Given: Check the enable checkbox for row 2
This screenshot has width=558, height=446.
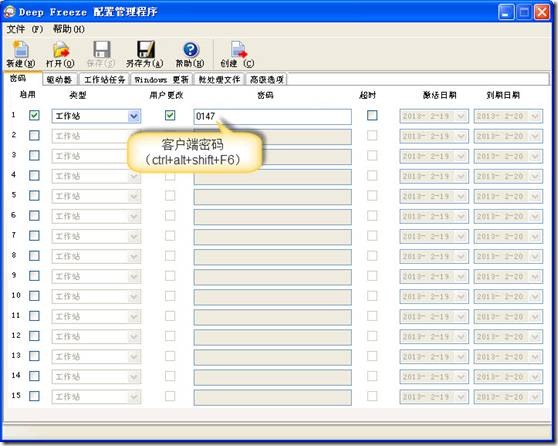Looking at the screenshot, I should tap(34, 135).
